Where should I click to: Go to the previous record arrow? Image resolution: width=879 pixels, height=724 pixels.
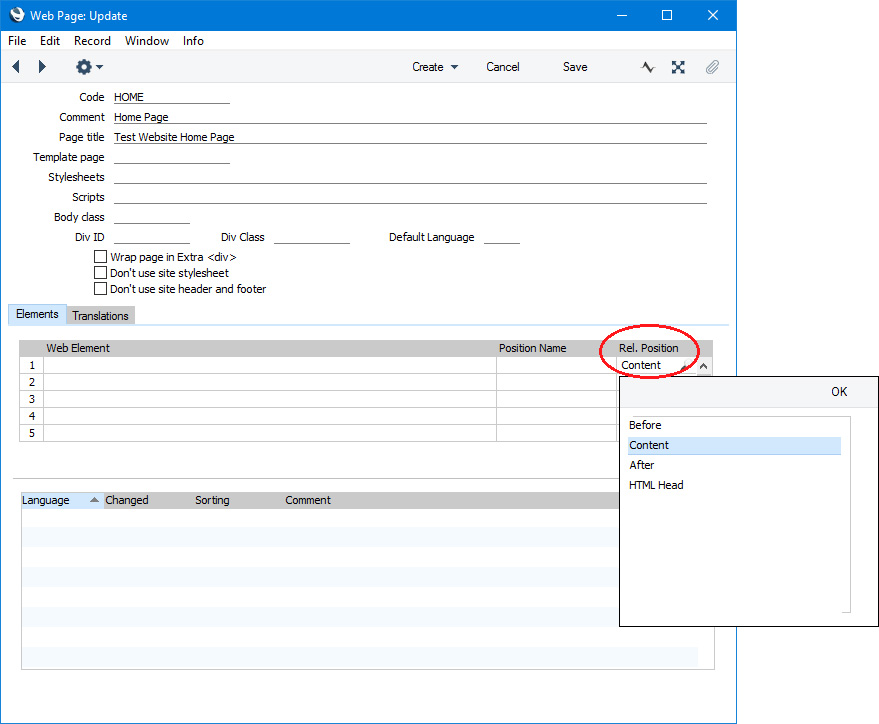pyautogui.click(x=16, y=67)
